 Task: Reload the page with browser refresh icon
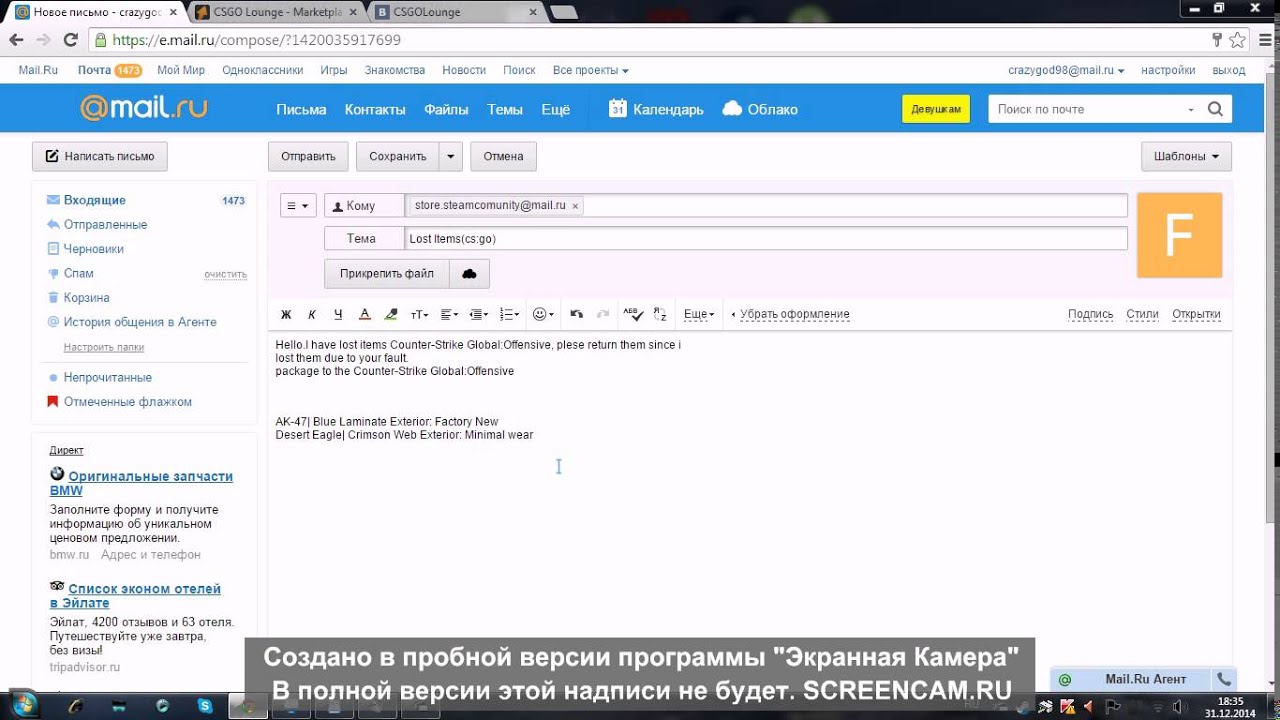click(70, 40)
